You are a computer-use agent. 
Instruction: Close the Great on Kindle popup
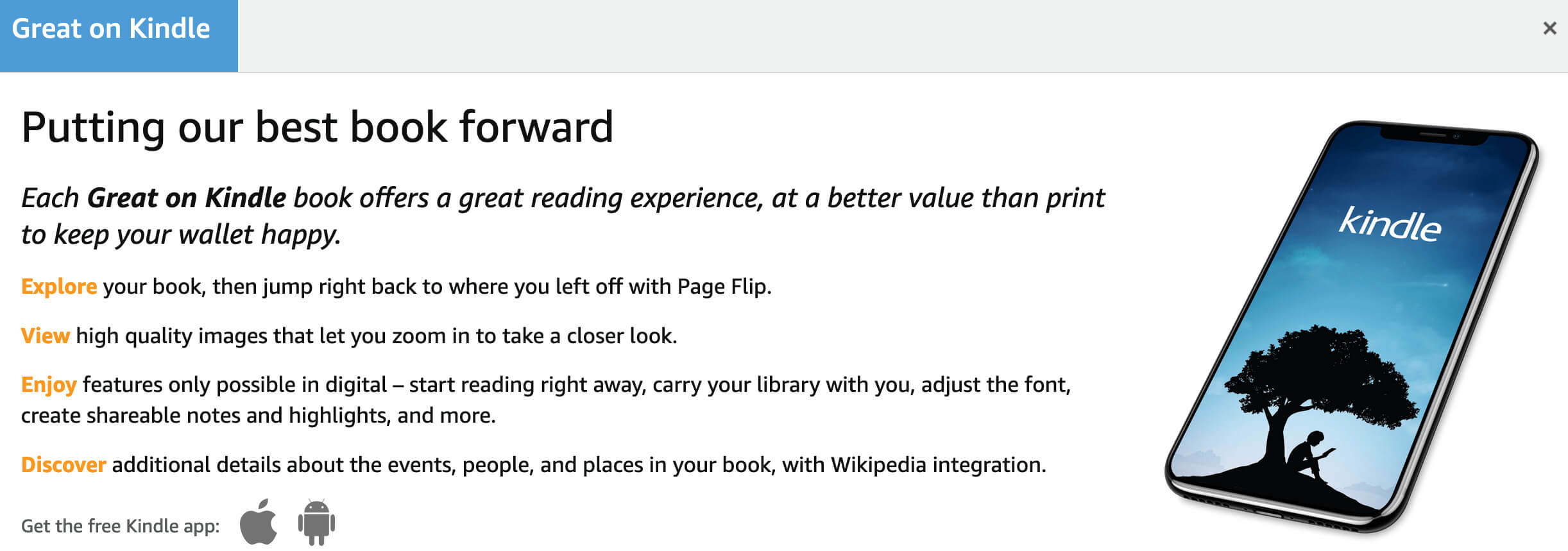pyautogui.click(x=1549, y=28)
